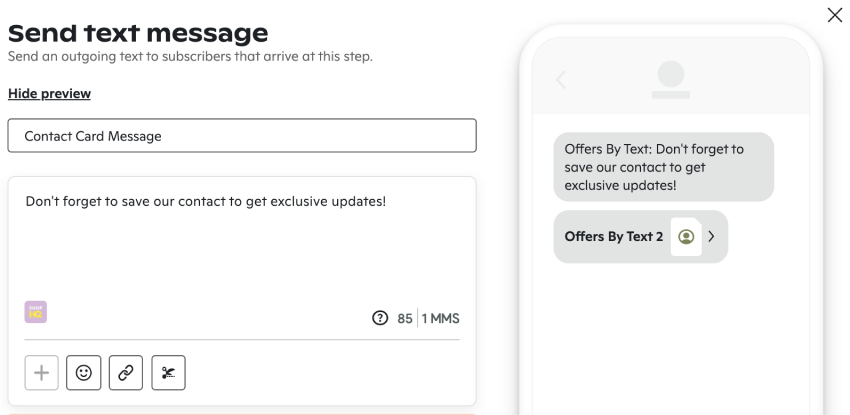850x415 pixels.
Task: Click the plus add-content button
Action: point(42,373)
